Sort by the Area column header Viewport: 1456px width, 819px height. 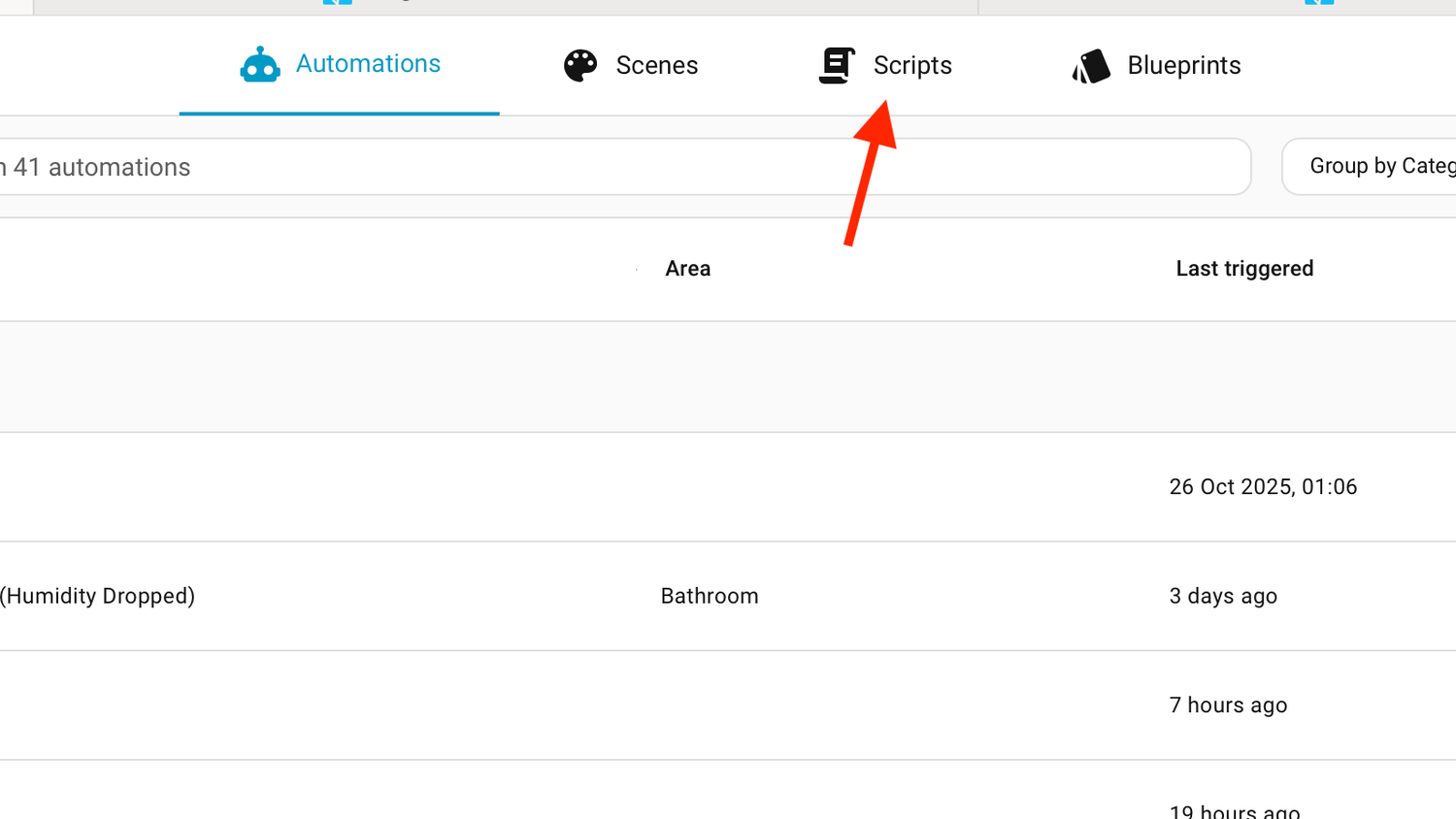(x=688, y=269)
